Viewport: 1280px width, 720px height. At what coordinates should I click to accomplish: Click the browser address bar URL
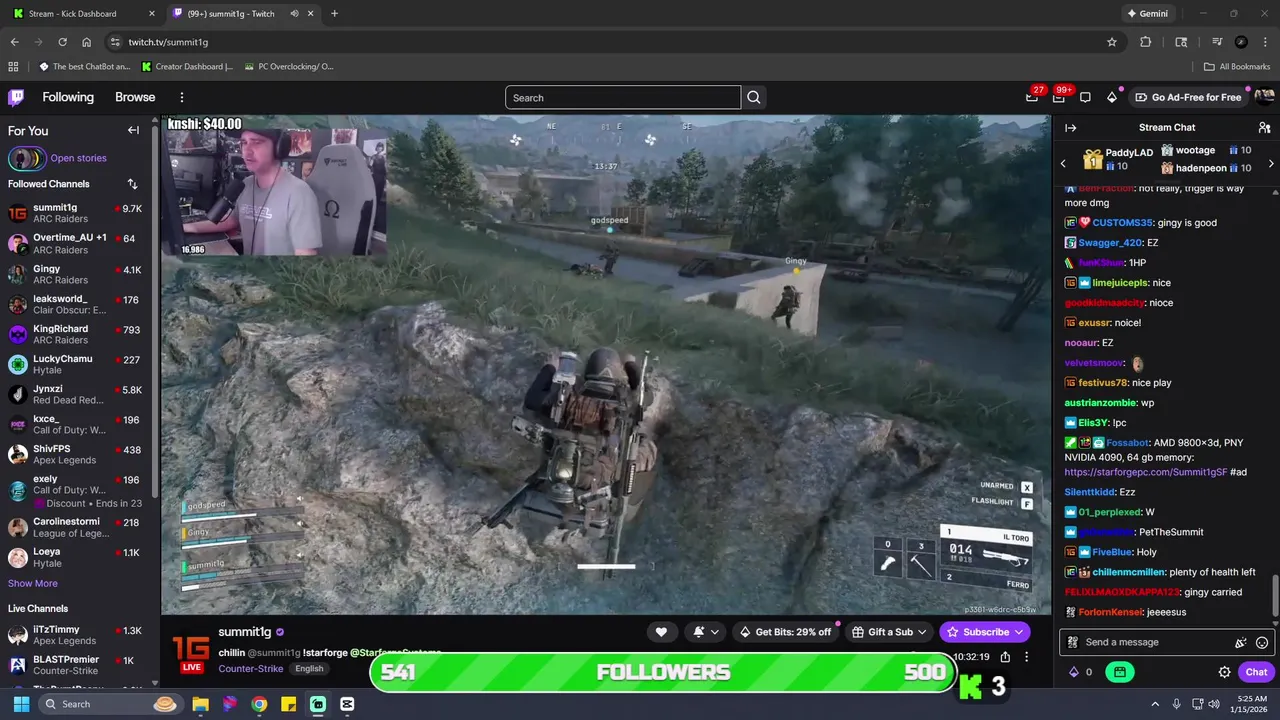(168, 42)
